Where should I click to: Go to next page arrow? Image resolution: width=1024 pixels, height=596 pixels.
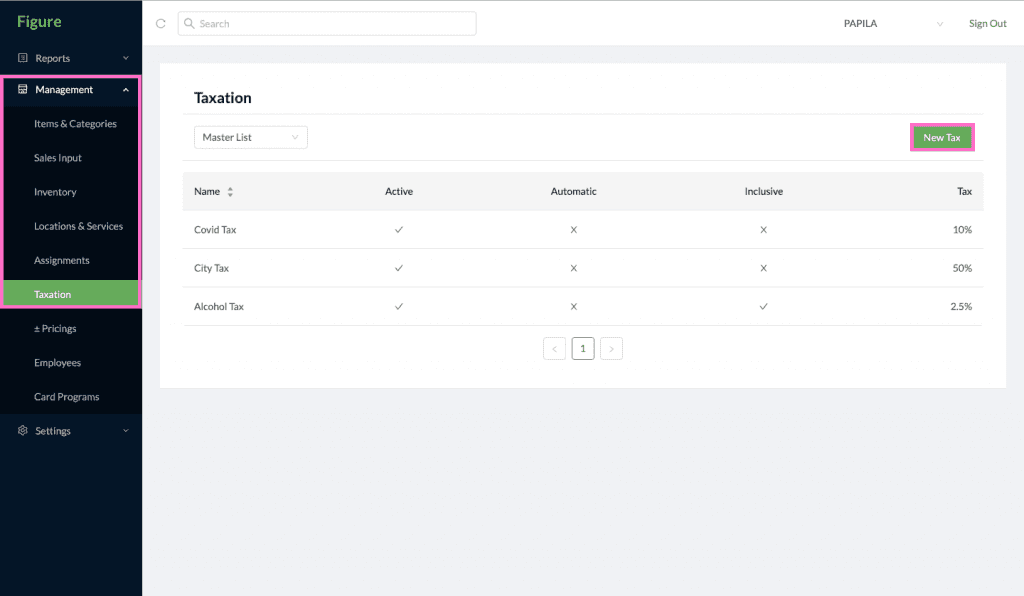tap(611, 349)
